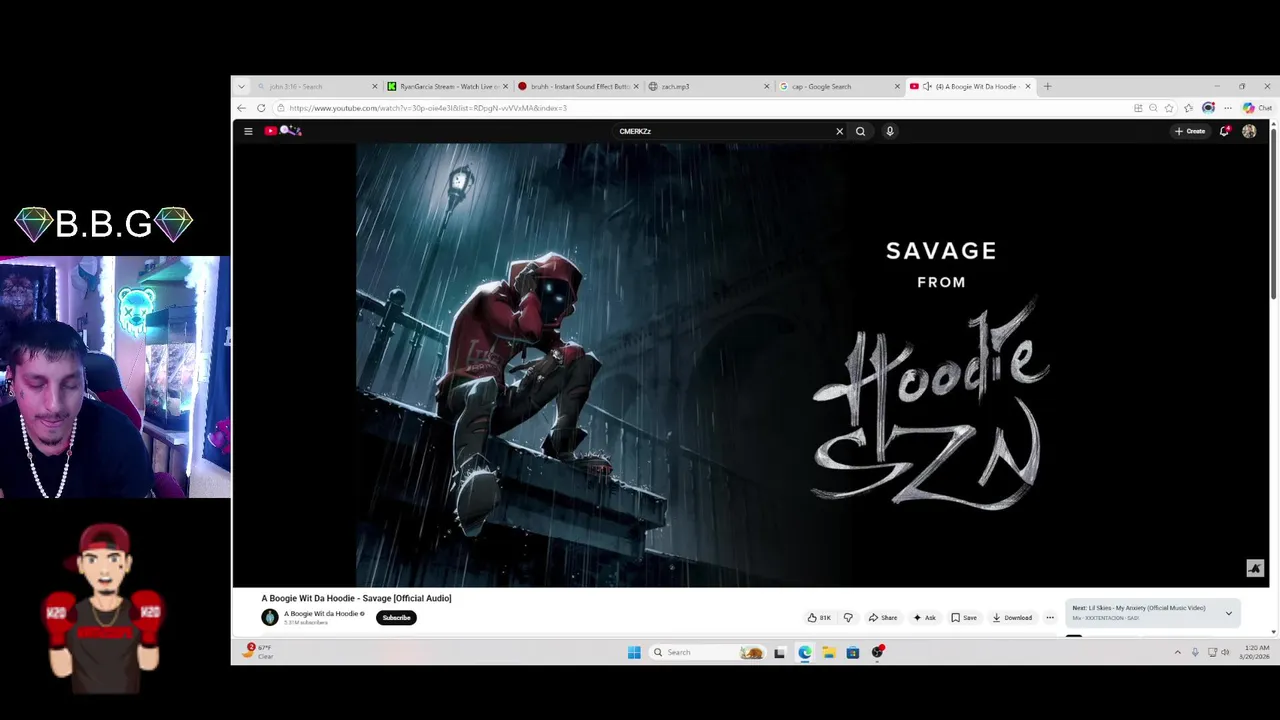The height and width of the screenshot is (720, 1280).
Task: Start voice search with the microphone icon
Action: click(889, 131)
